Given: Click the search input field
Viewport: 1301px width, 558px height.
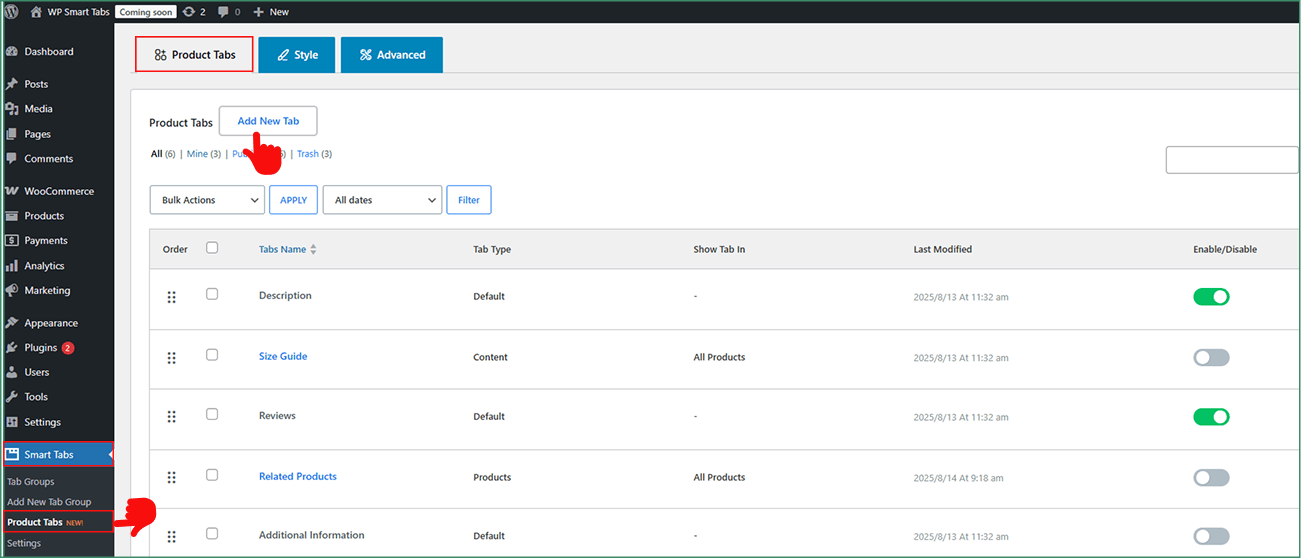Looking at the screenshot, I should [x=1232, y=160].
